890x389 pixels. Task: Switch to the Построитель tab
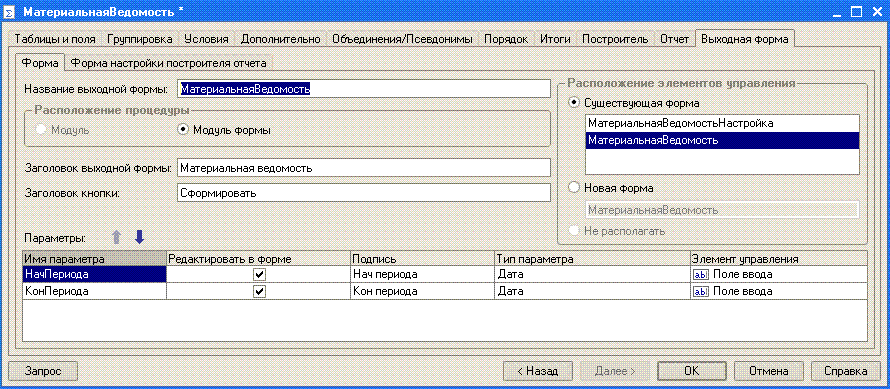click(615, 39)
